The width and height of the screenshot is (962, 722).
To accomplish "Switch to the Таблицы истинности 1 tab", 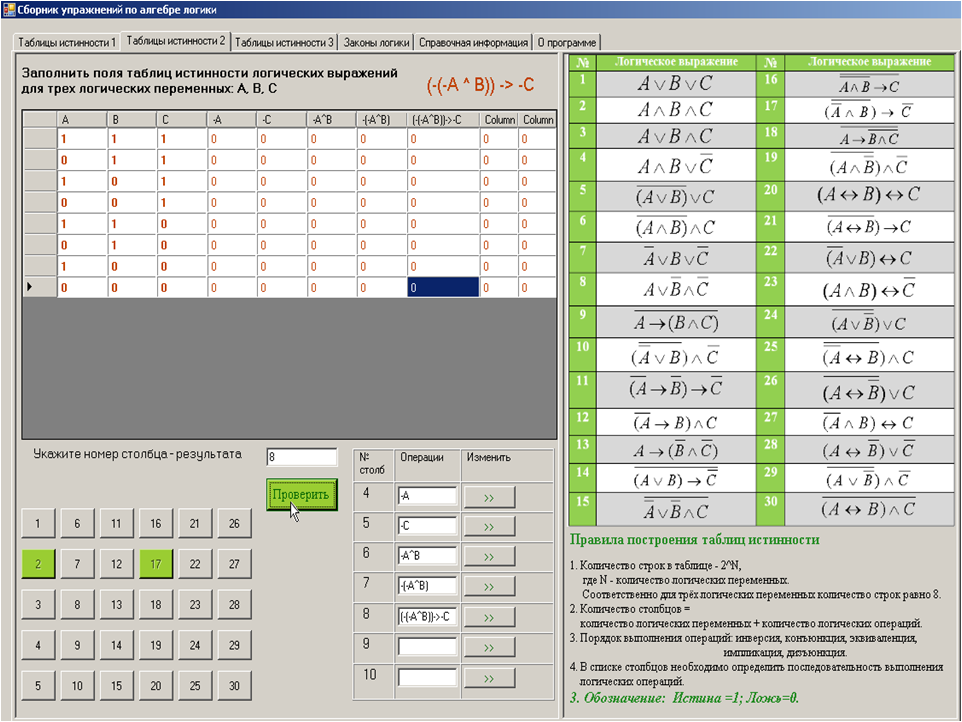I will [x=66, y=42].
